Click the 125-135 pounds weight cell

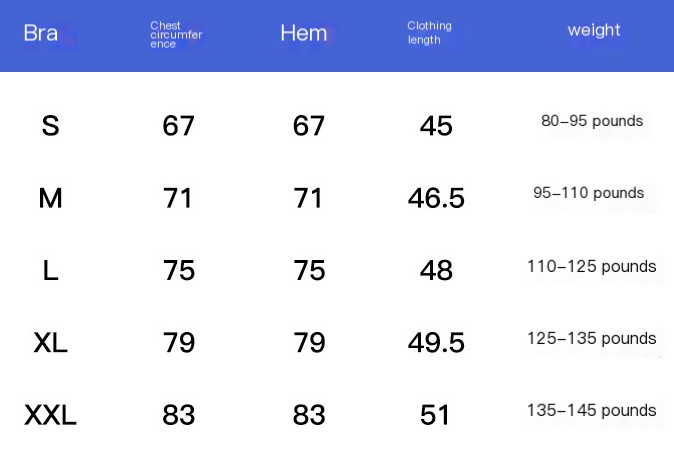pos(591,338)
